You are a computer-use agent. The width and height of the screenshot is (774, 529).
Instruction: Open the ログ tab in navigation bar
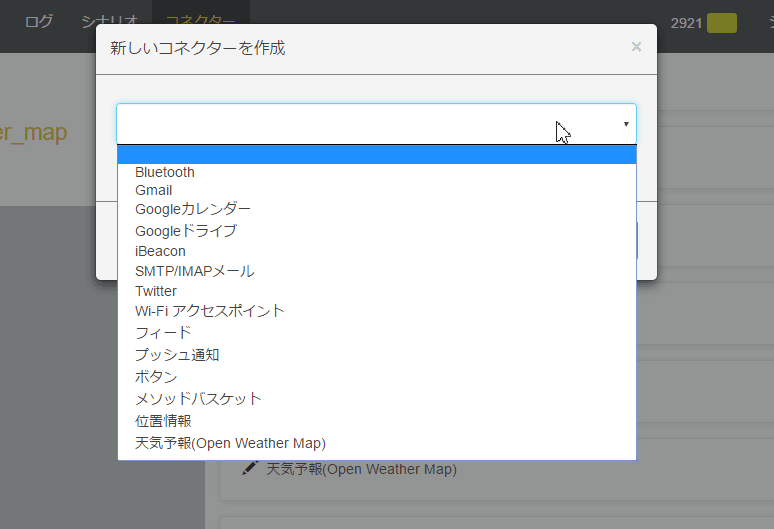point(39,21)
